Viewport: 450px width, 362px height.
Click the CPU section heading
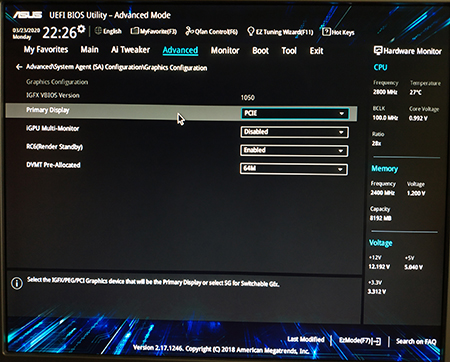pyautogui.click(x=380, y=67)
